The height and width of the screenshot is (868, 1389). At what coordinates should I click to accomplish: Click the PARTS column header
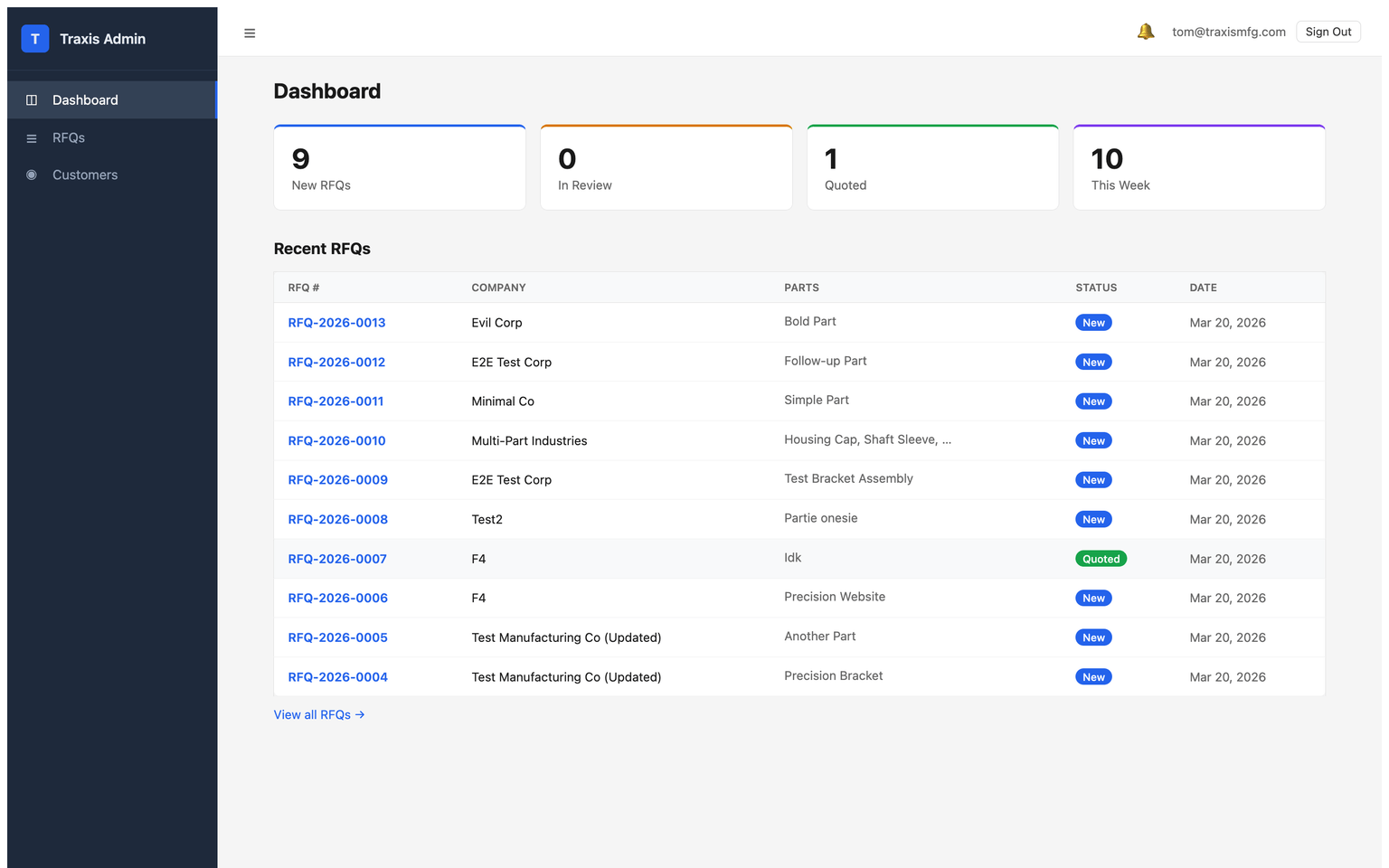(x=801, y=288)
